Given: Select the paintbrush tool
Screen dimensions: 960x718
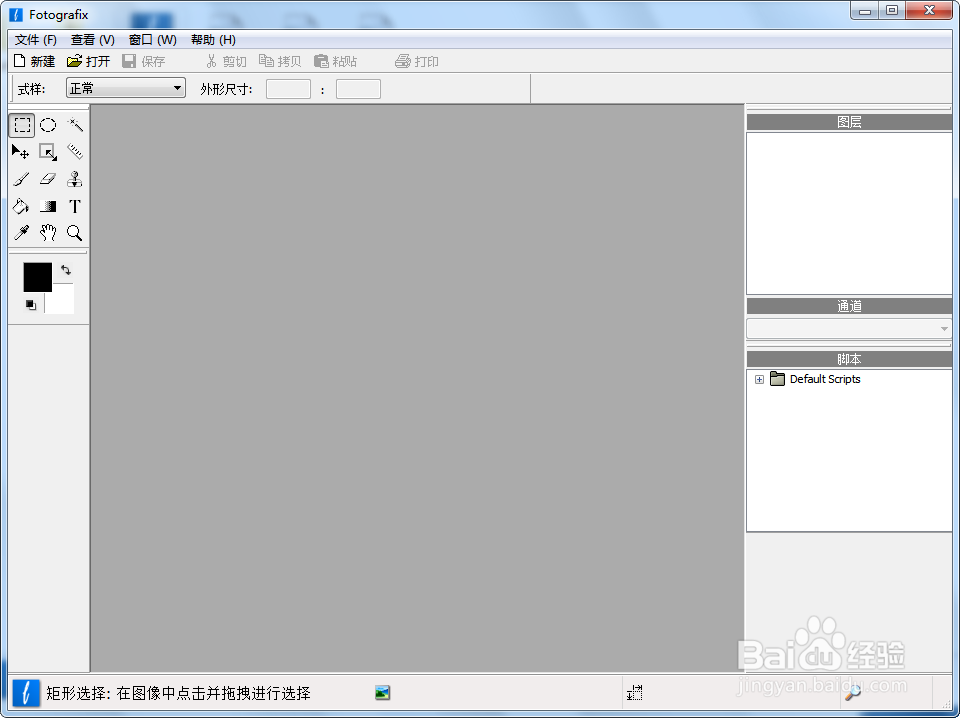Looking at the screenshot, I should tap(21, 179).
